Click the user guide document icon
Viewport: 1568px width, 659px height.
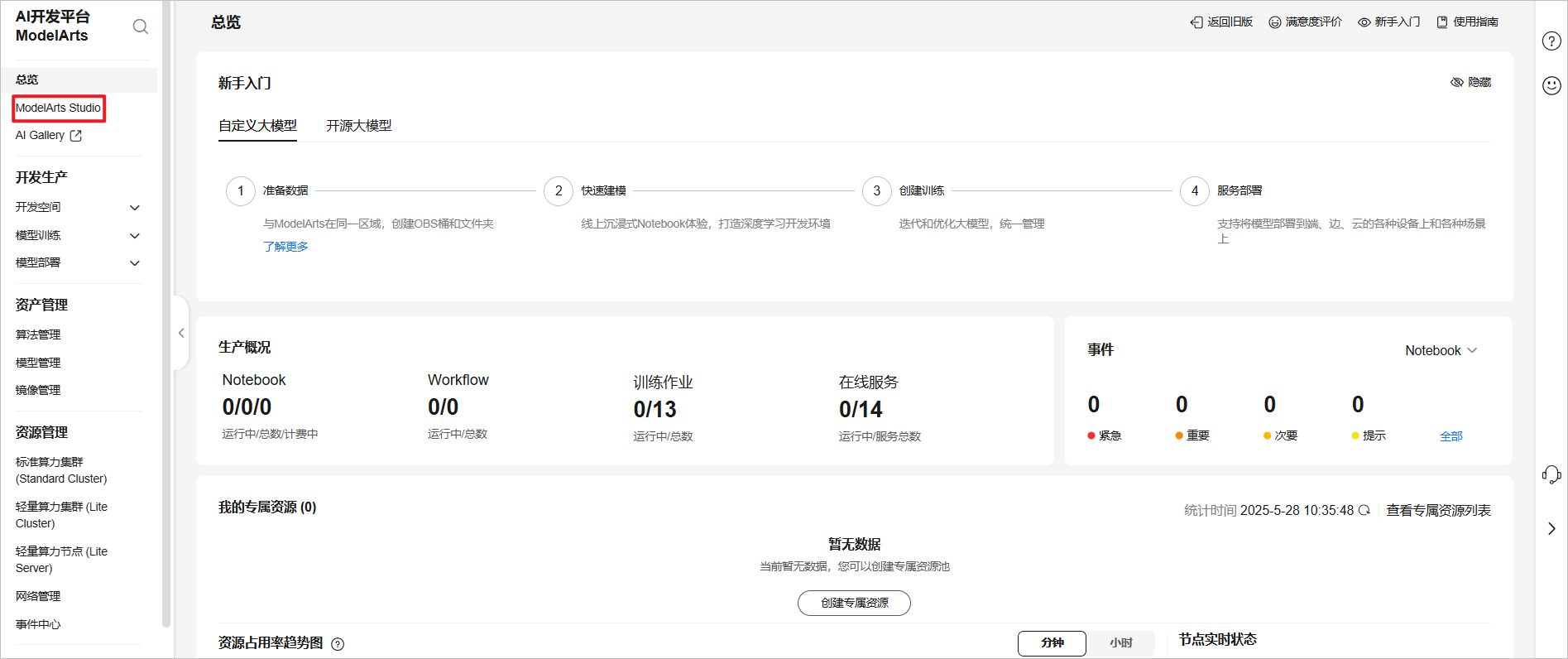pyautogui.click(x=1442, y=22)
